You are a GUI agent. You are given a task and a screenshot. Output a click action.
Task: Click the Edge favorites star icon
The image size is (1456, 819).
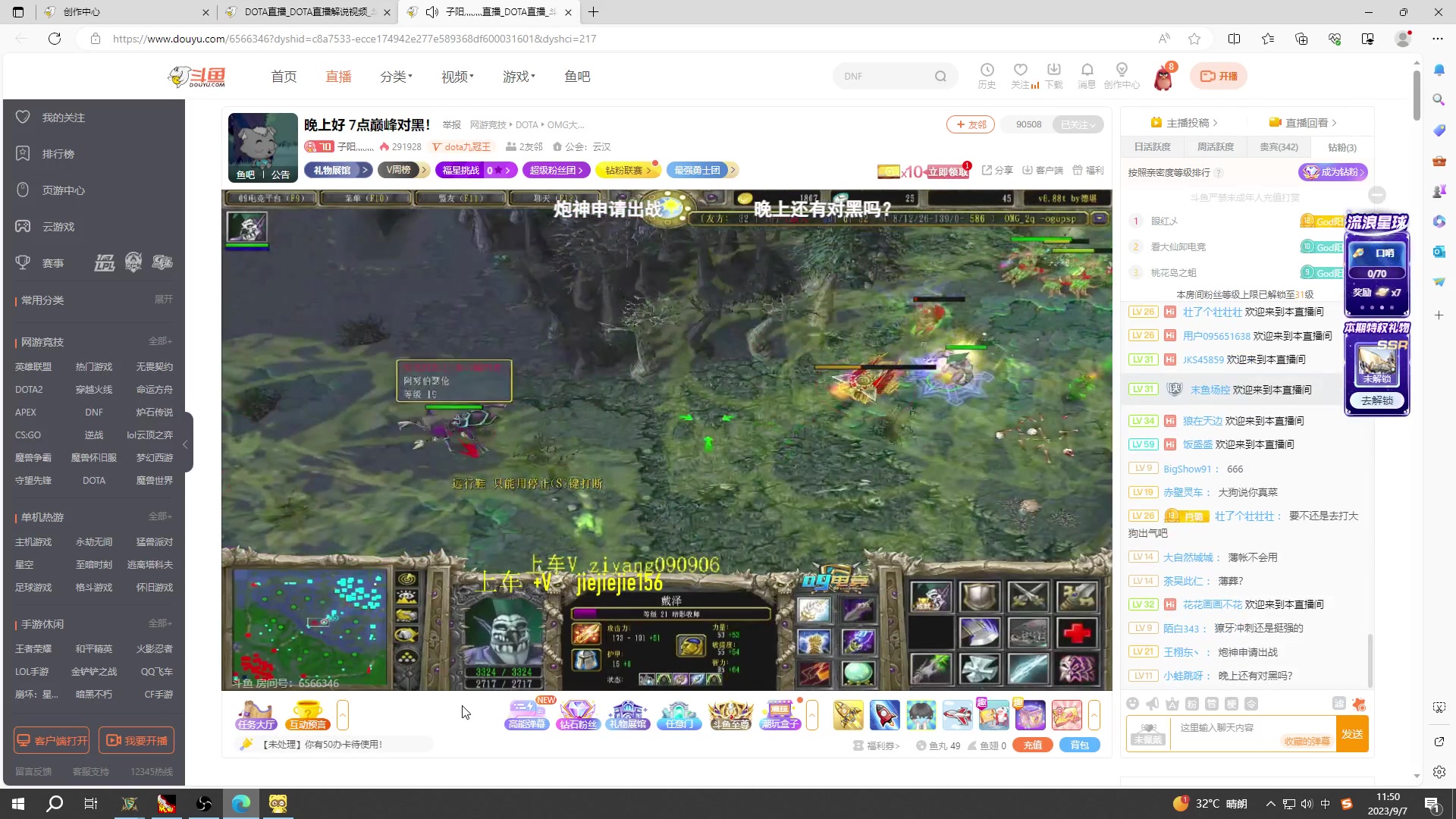[x=1194, y=39]
